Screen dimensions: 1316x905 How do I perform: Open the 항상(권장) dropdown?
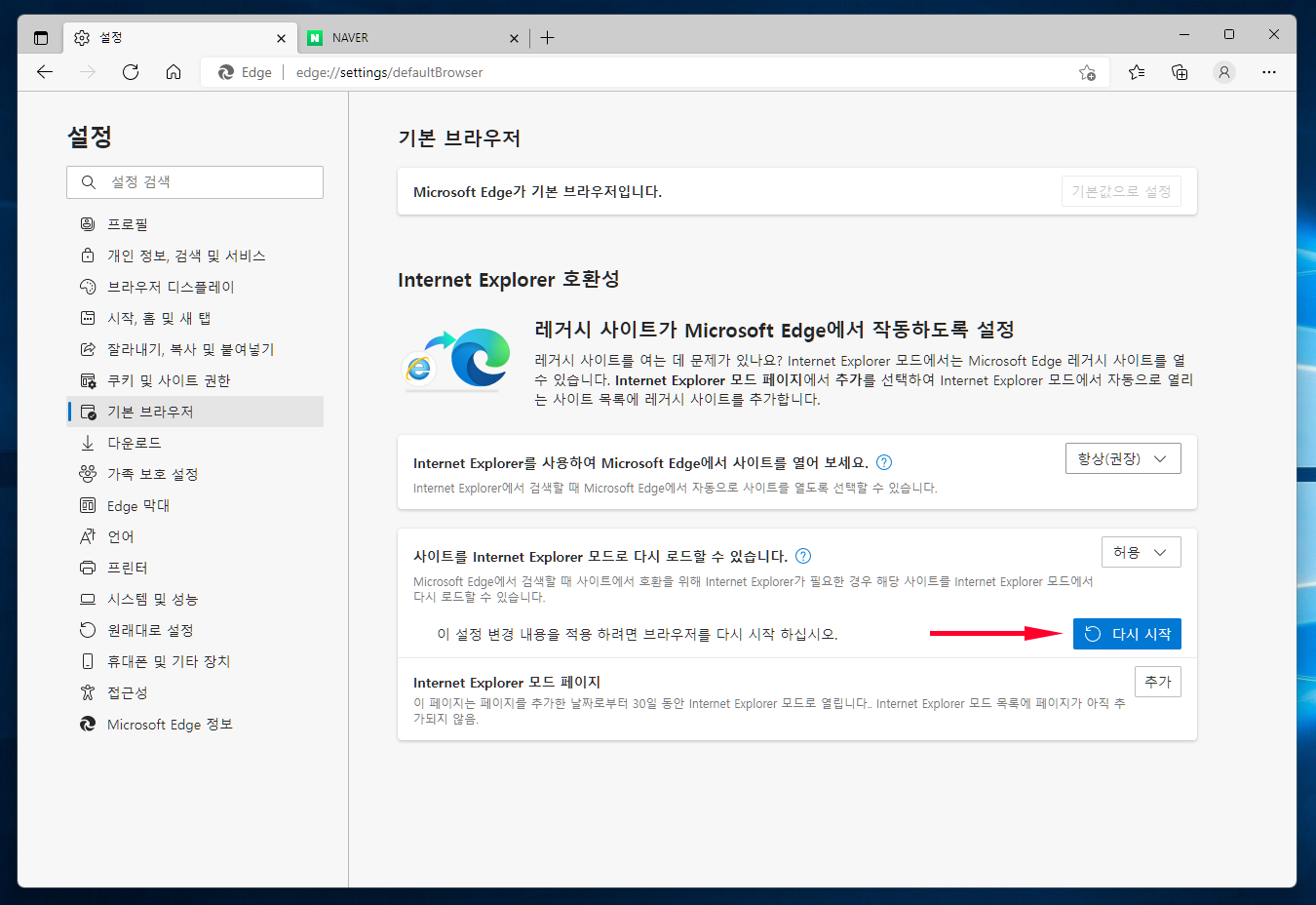(x=1123, y=458)
